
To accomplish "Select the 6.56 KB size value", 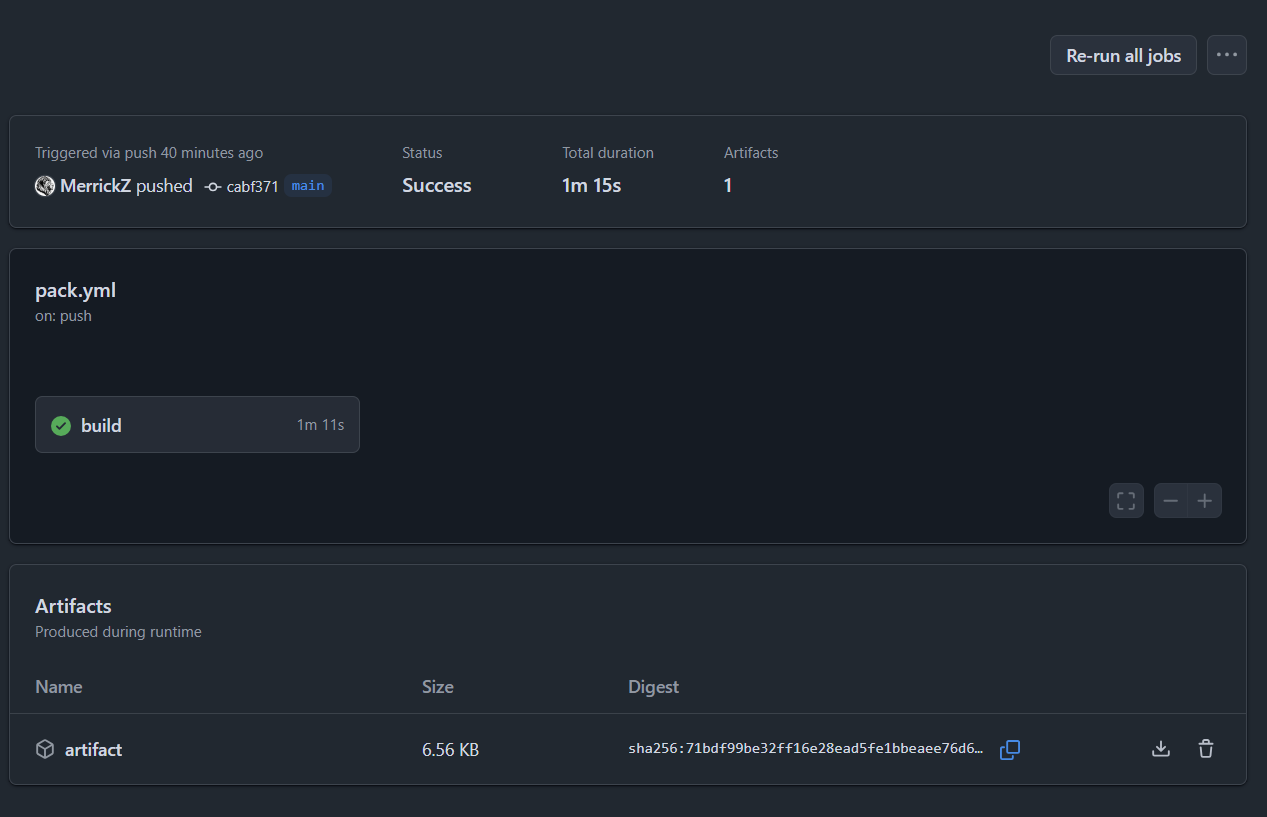I will (x=451, y=749).
